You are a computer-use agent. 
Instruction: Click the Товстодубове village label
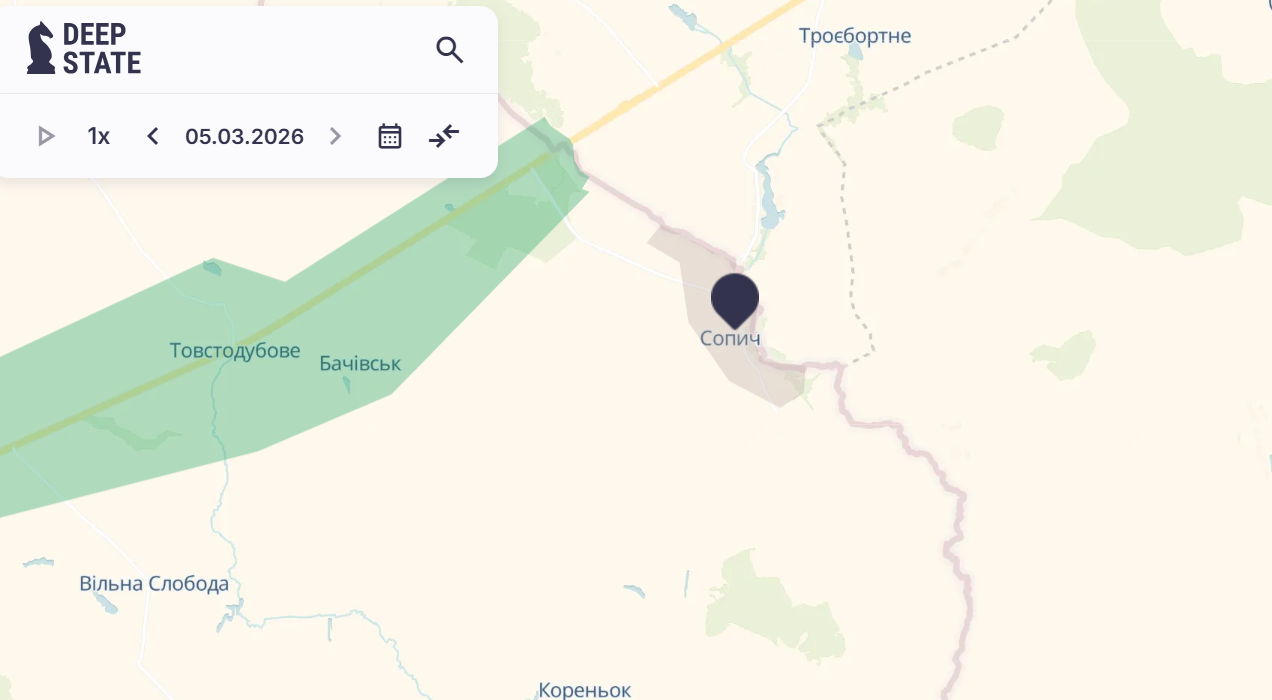pos(235,350)
